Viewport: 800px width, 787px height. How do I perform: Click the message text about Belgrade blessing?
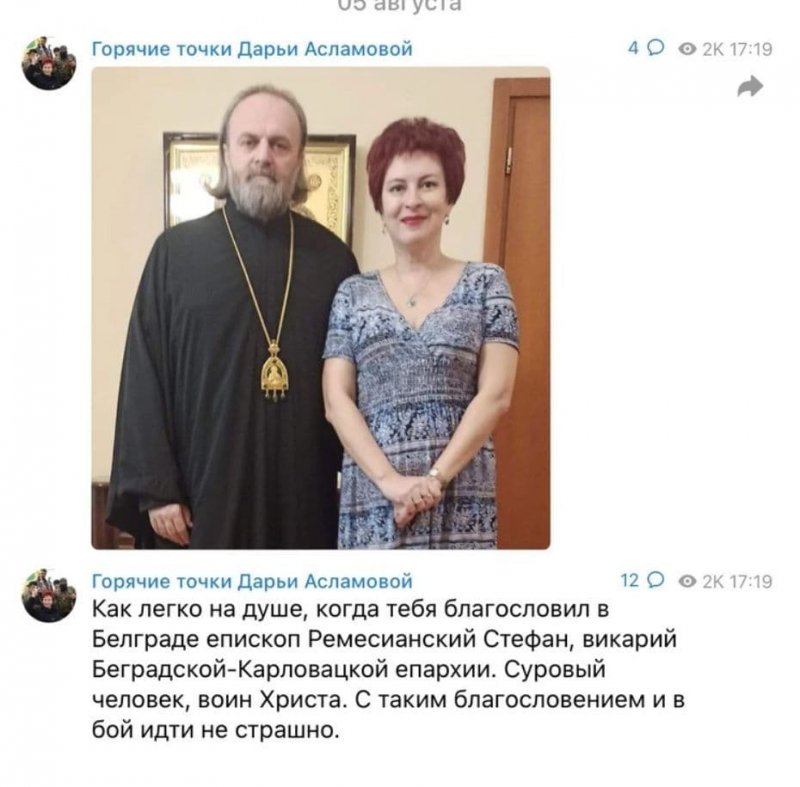(388, 669)
